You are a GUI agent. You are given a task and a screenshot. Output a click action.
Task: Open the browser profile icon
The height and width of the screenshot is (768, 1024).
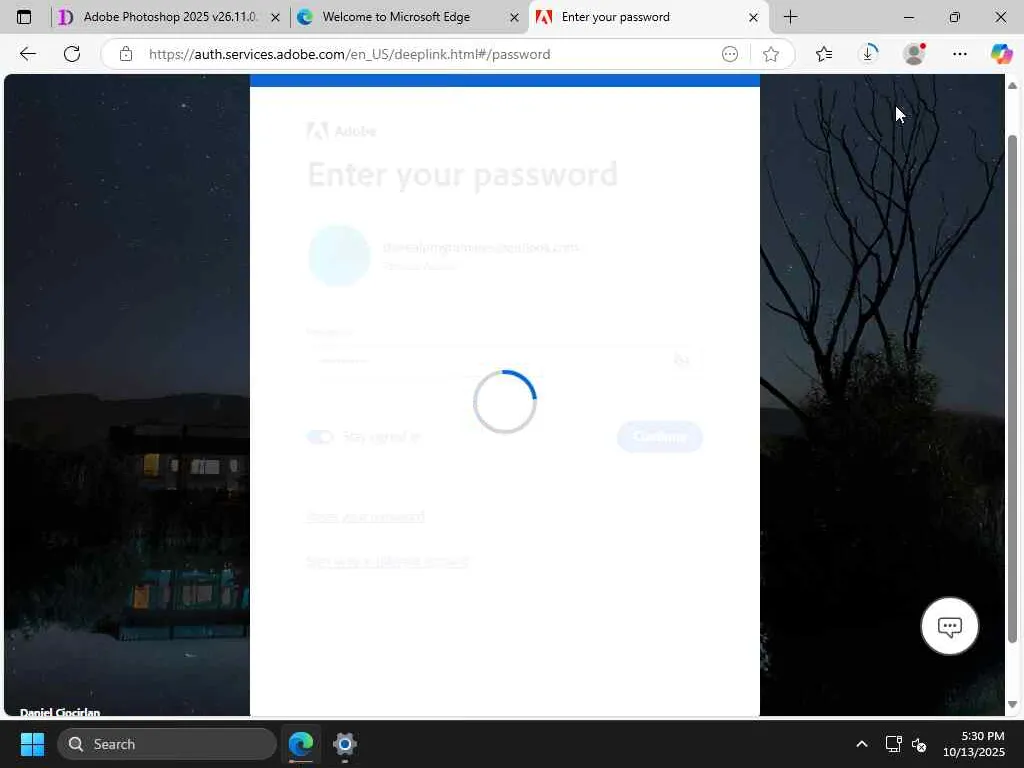(914, 54)
